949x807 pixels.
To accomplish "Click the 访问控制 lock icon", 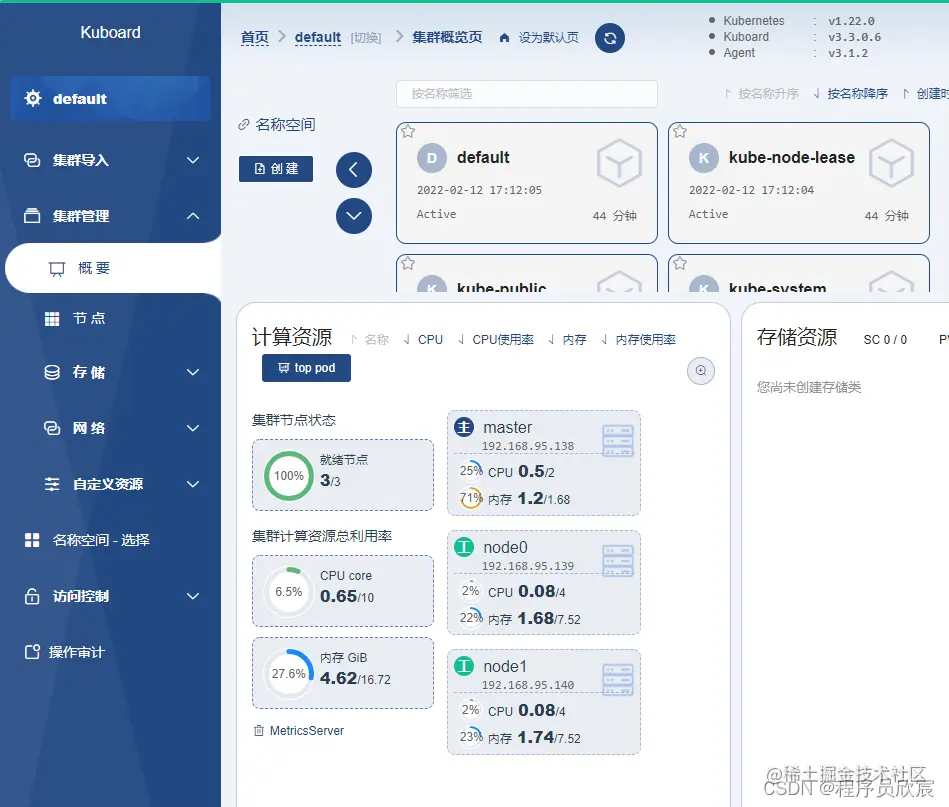I will point(32,596).
